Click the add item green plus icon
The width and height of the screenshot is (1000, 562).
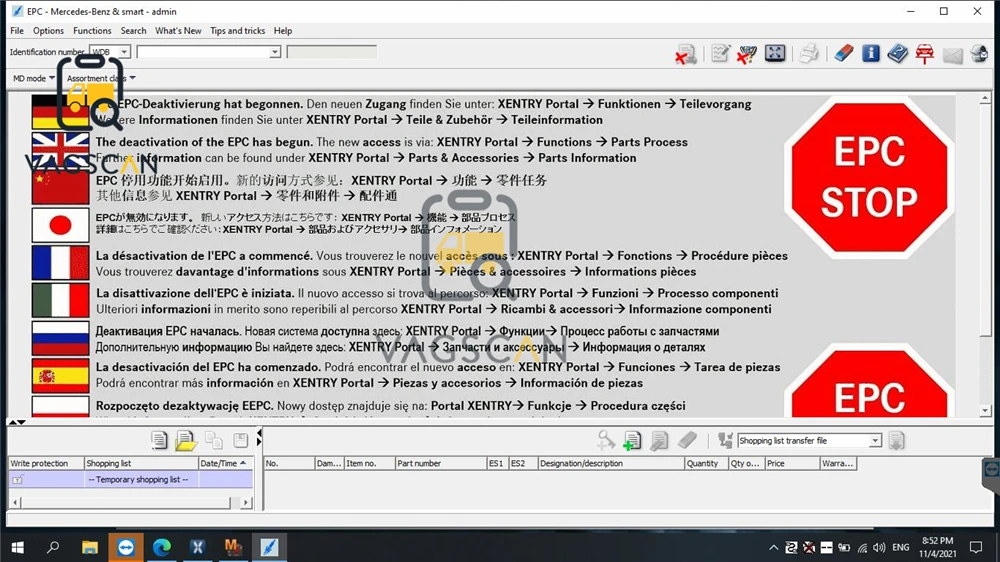(x=632, y=440)
